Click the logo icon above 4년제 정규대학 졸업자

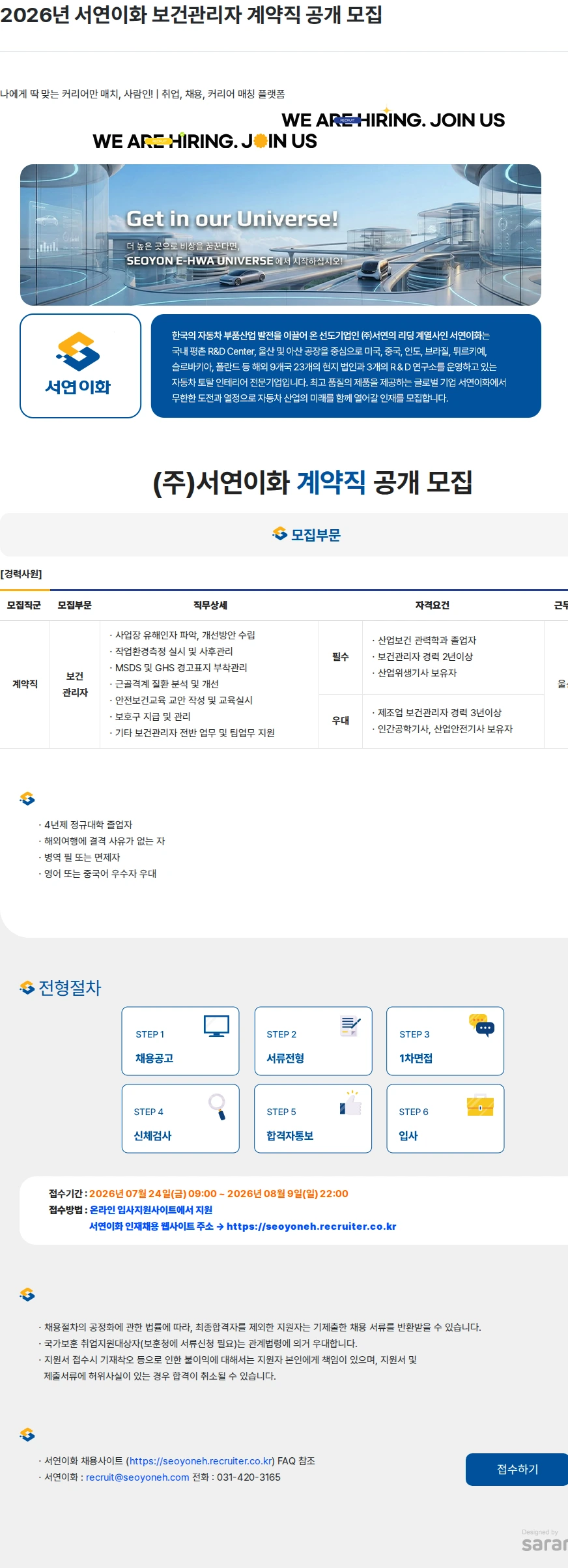[27, 798]
